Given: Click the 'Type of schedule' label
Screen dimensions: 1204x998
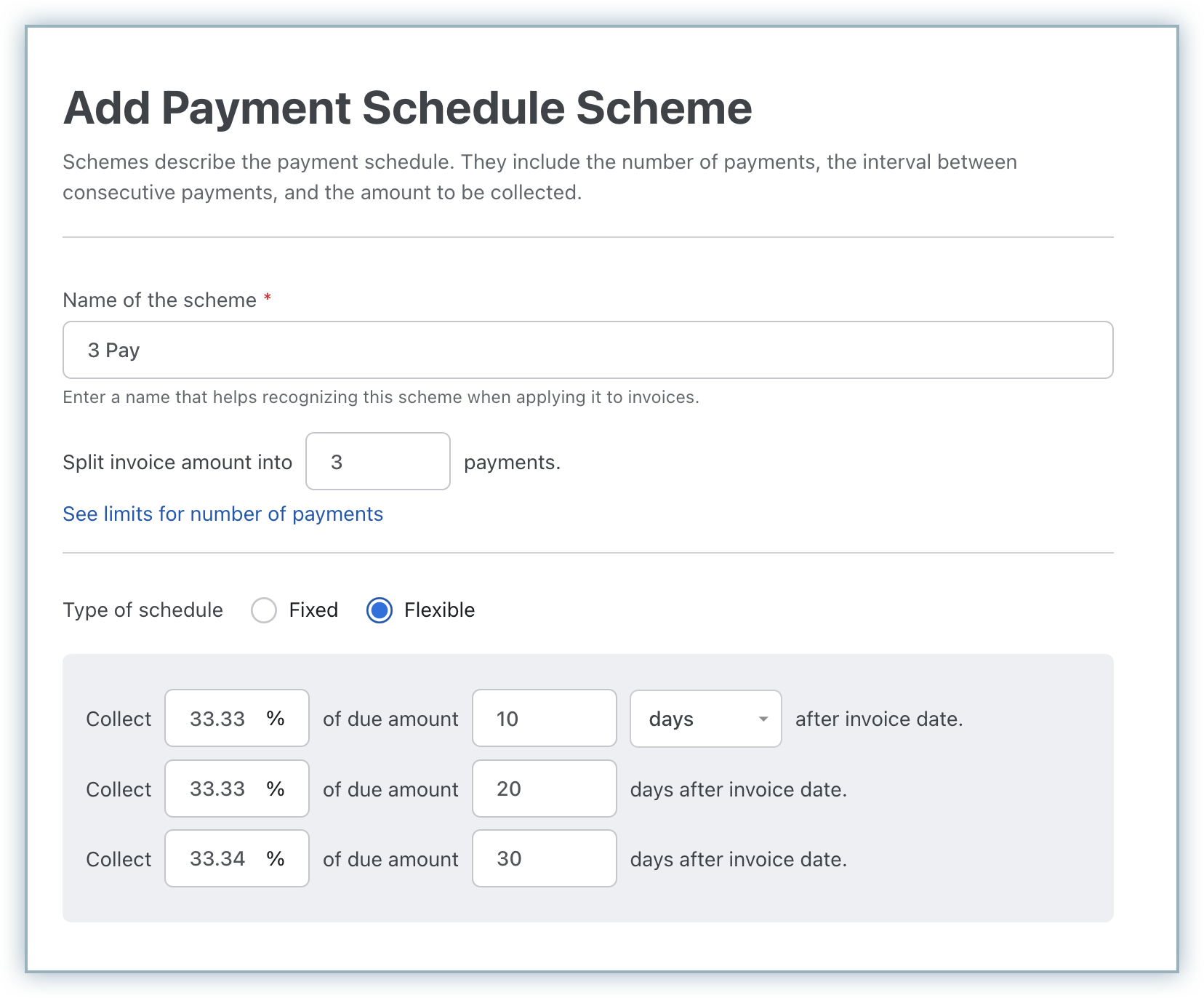Looking at the screenshot, I should [x=143, y=610].
